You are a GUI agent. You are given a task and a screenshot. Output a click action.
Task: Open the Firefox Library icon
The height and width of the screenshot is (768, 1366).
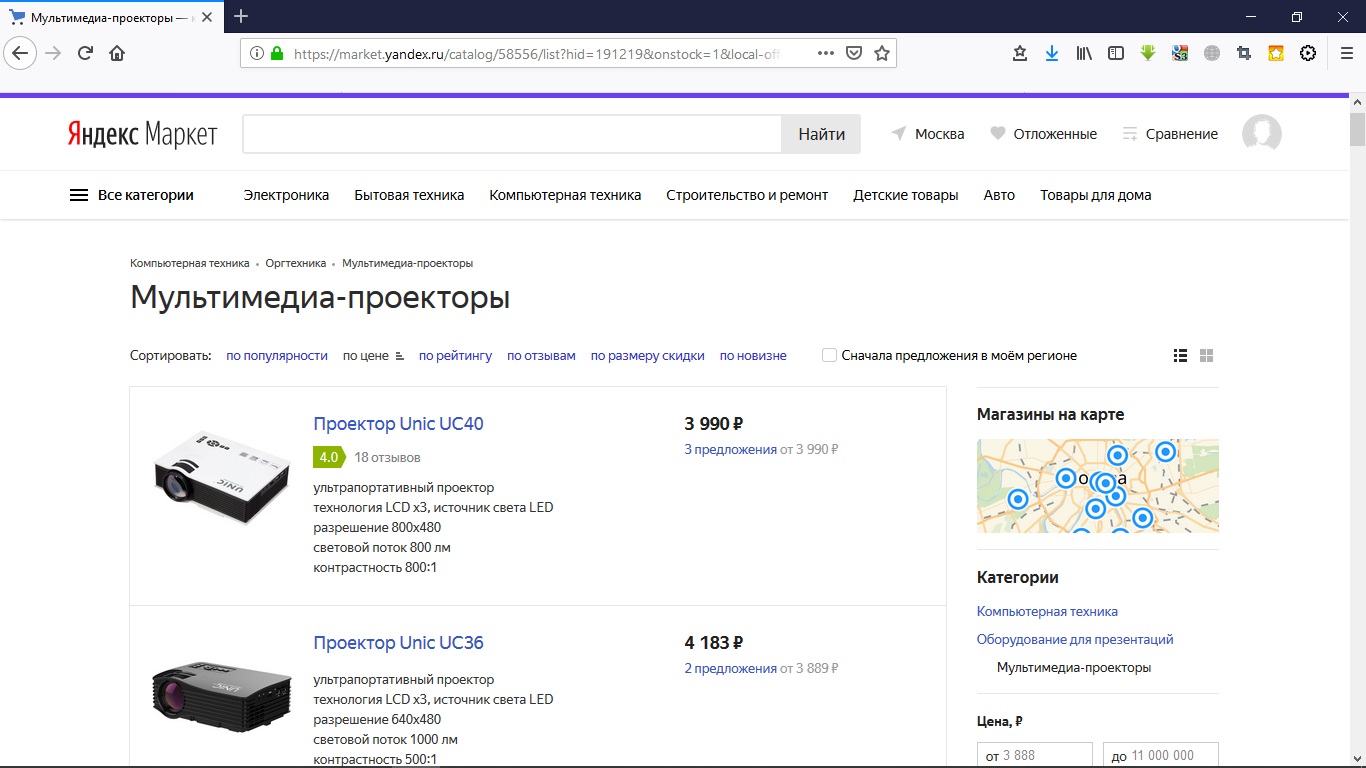click(1084, 53)
